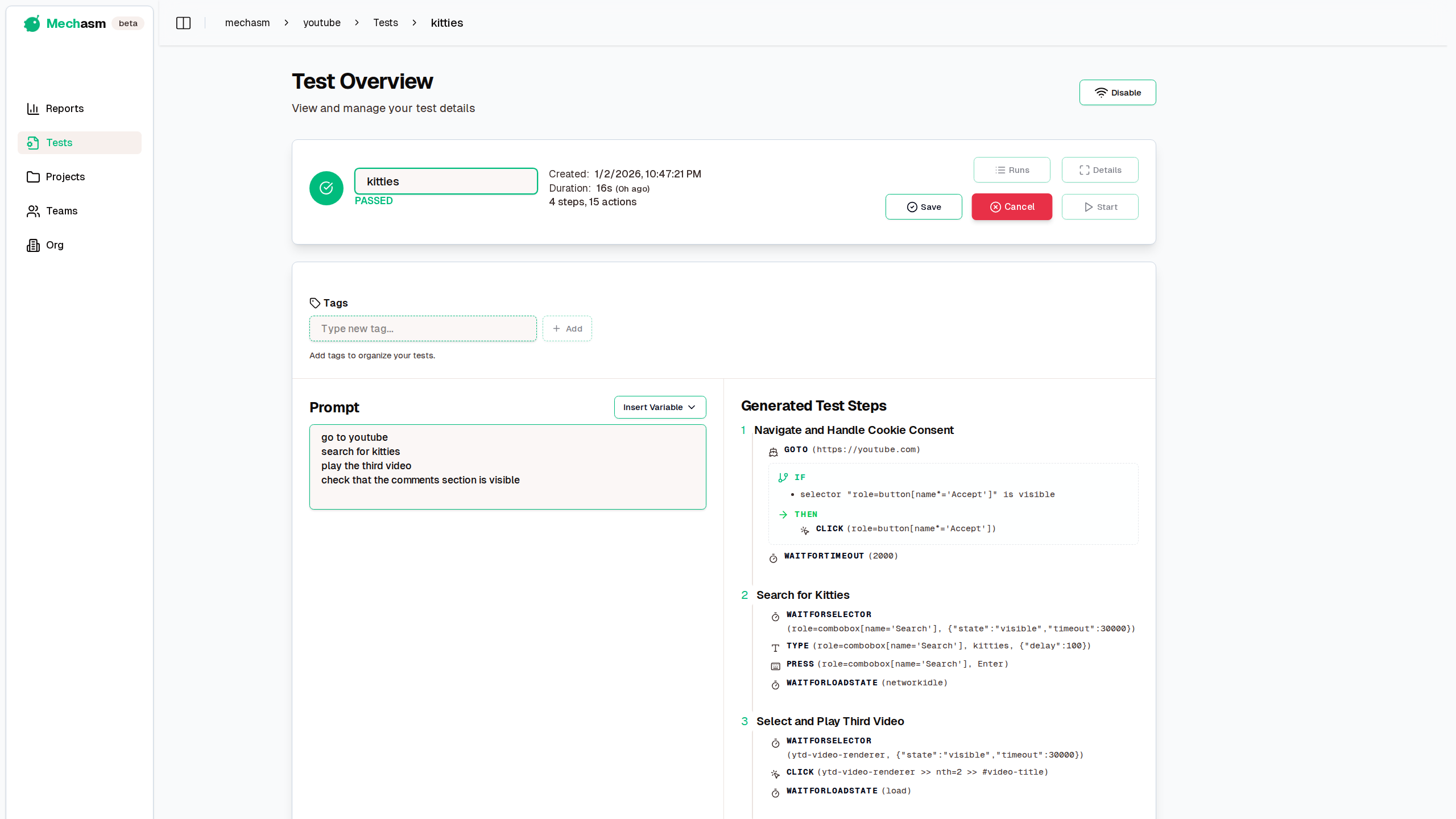Open Reports in the sidebar
The height and width of the screenshot is (819, 1456).
tap(64, 109)
